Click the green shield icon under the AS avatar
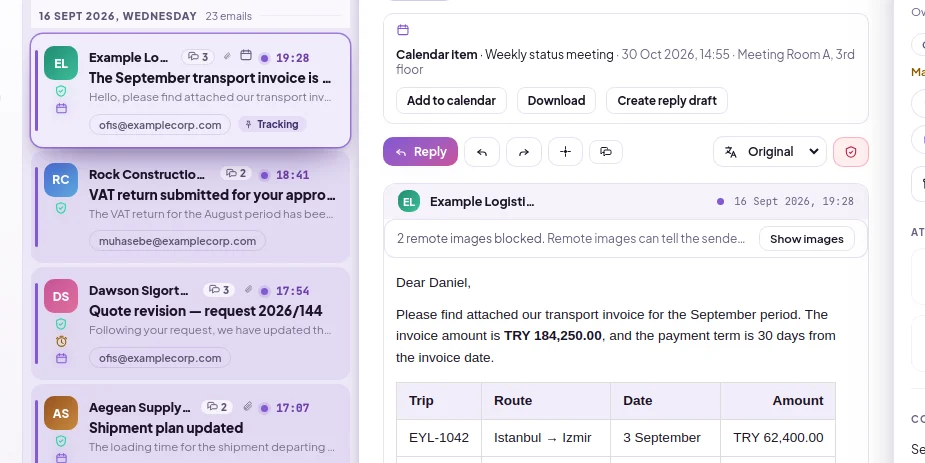The height and width of the screenshot is (463, 925). [61, 441]
